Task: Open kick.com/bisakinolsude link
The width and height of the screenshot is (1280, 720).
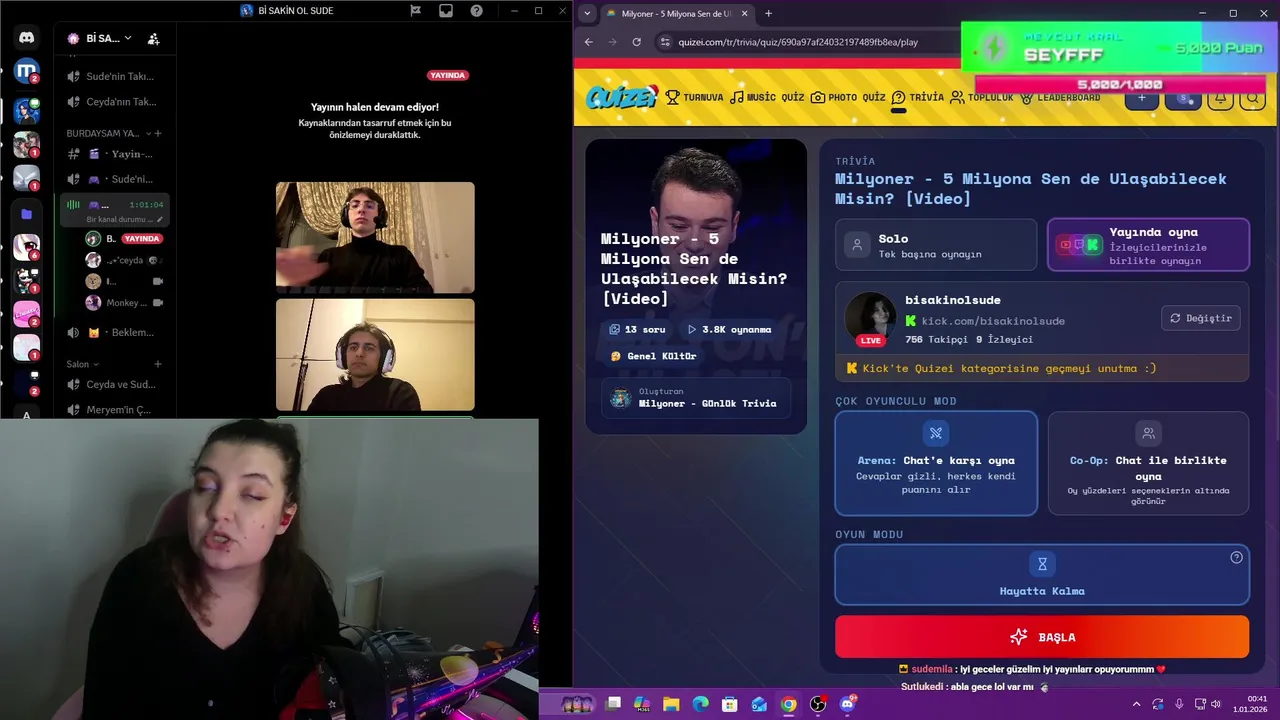Action: (x=992, y=321)
